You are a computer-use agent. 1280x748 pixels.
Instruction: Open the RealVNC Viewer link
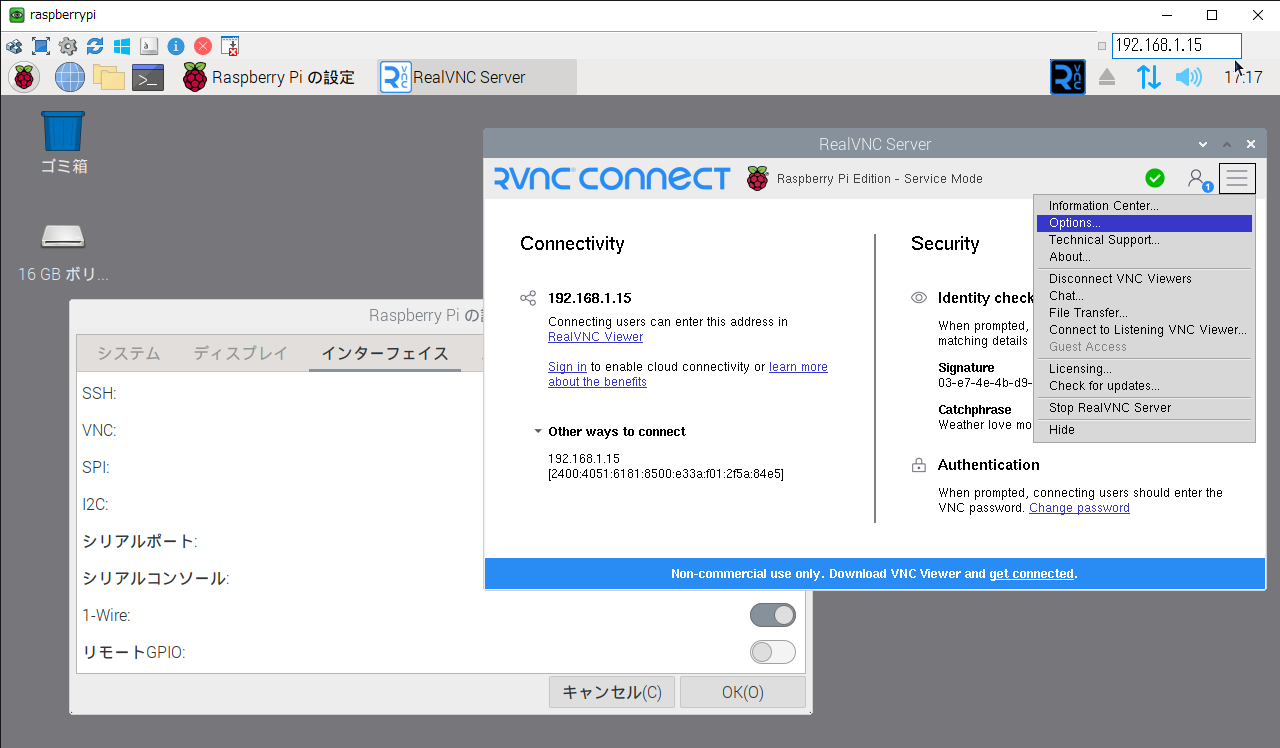(596, 337)
